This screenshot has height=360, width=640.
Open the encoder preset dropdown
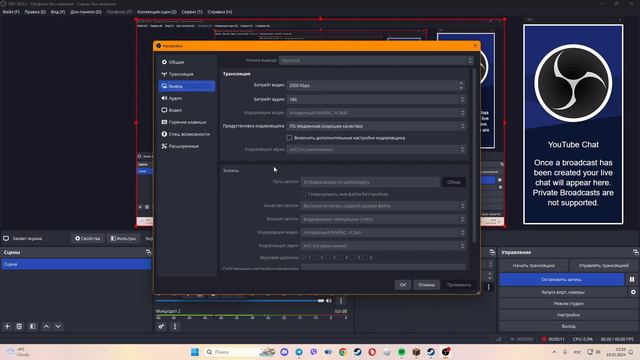tap(376, 126)
